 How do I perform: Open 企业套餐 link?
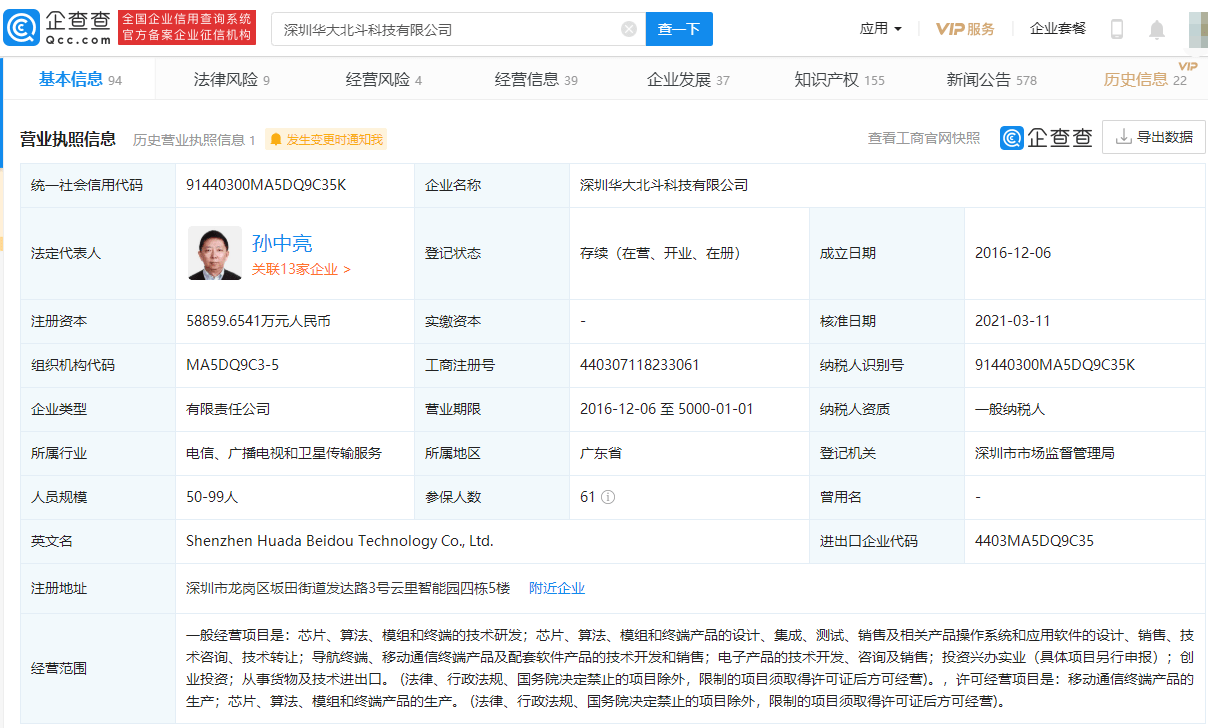tap(1058, 29)
